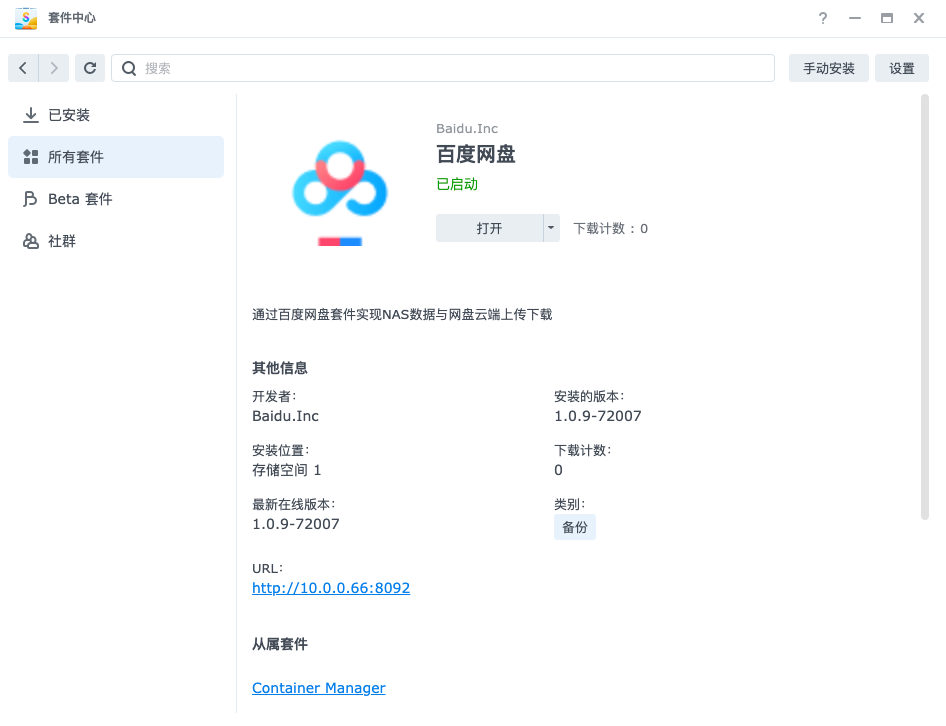Open the 设置 settings button
946x726 pixels.
coord(901,68)
